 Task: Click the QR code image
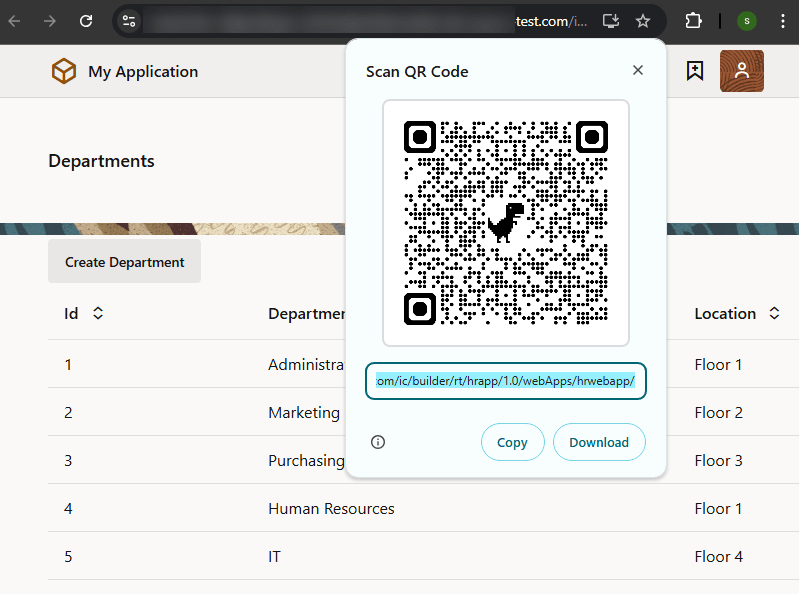tap(506, 223)
